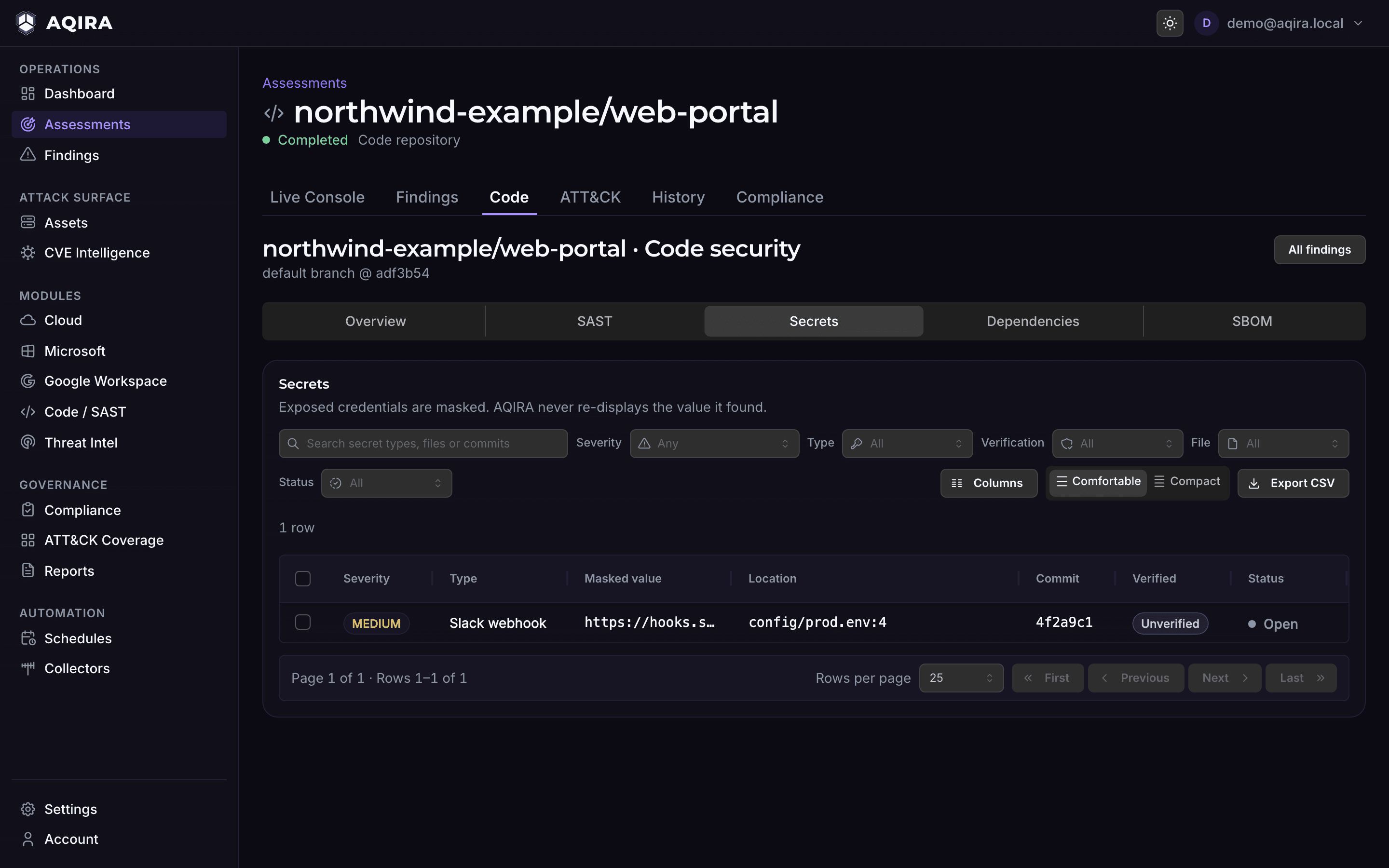The image size is (1389, 868).
Task: Click the Assets server icon
Action: click(x=27, y=222)
